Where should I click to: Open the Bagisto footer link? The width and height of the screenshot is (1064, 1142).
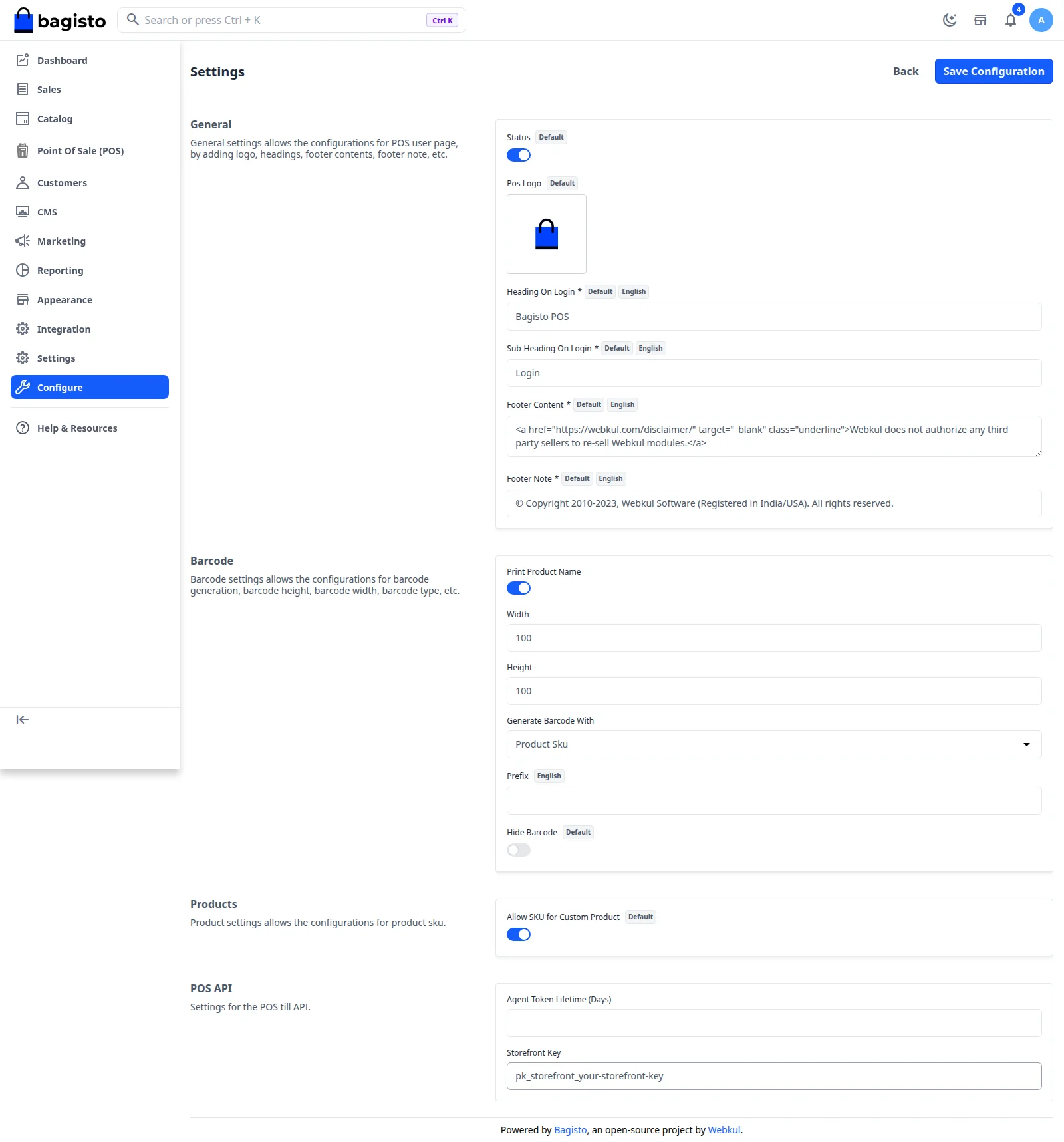tap(571, 1129)
